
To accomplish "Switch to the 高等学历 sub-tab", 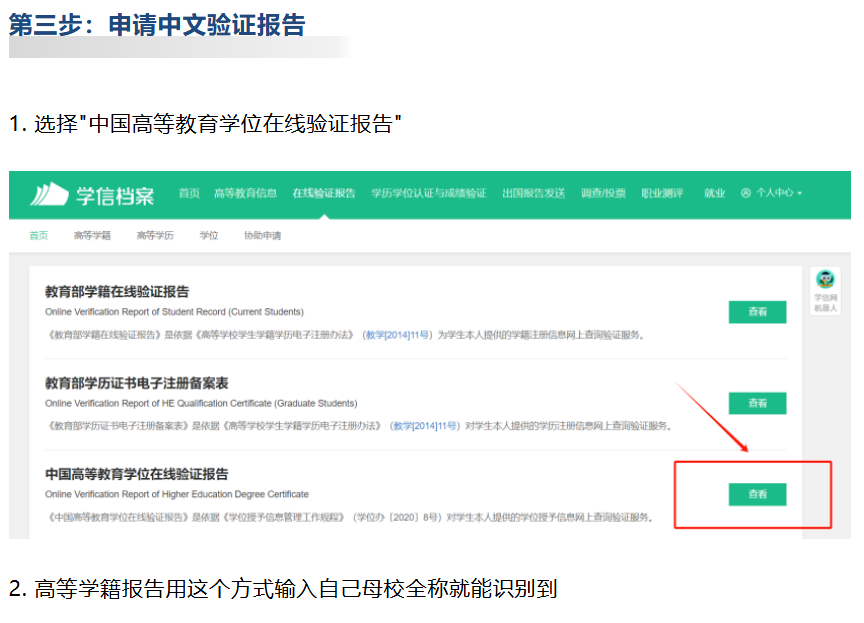I will [x=155, y=236].
